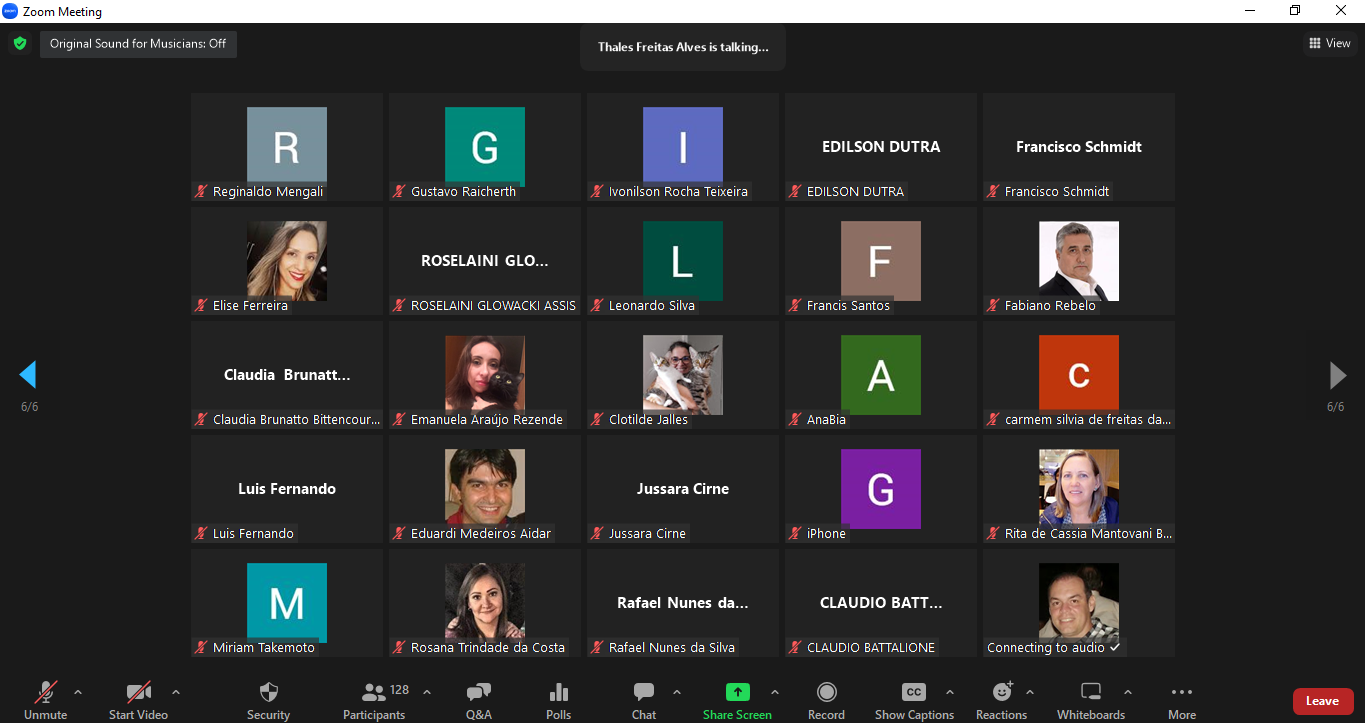Screen dimensions: 1365x723
Task: Click the muted mic icon beside Fabiano Rebelo
Action: pyautogui.click(x=994, y=306)
